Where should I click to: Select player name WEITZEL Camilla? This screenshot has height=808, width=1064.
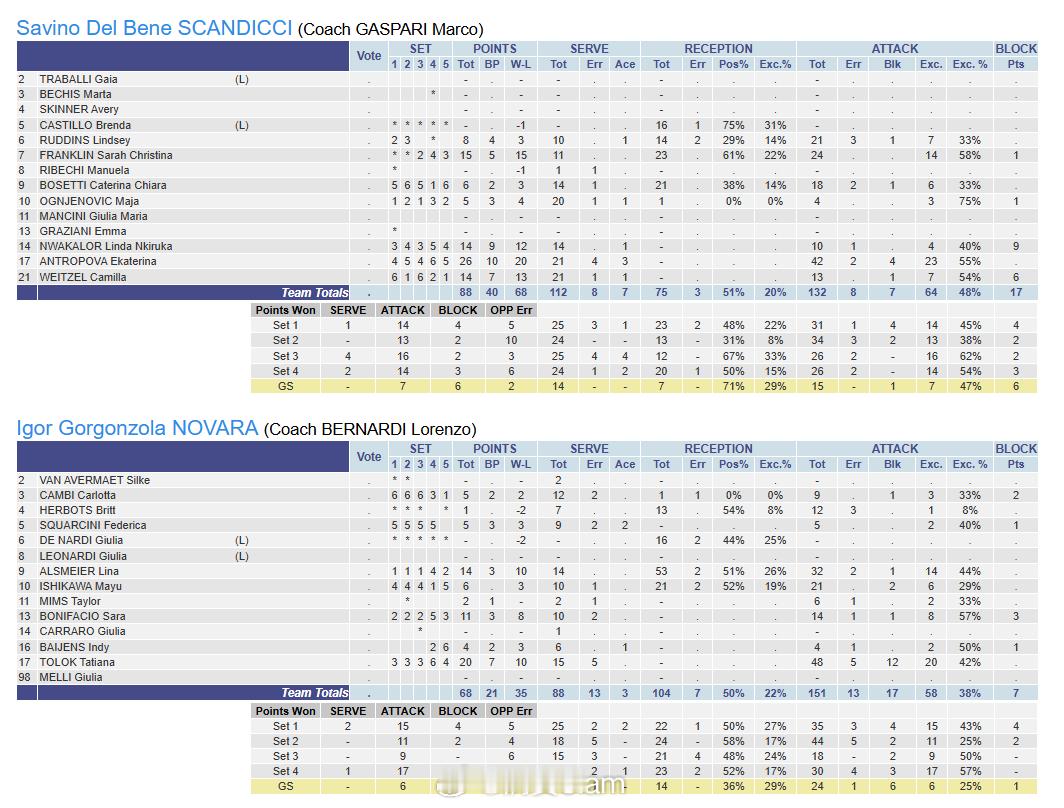point(83,277)
